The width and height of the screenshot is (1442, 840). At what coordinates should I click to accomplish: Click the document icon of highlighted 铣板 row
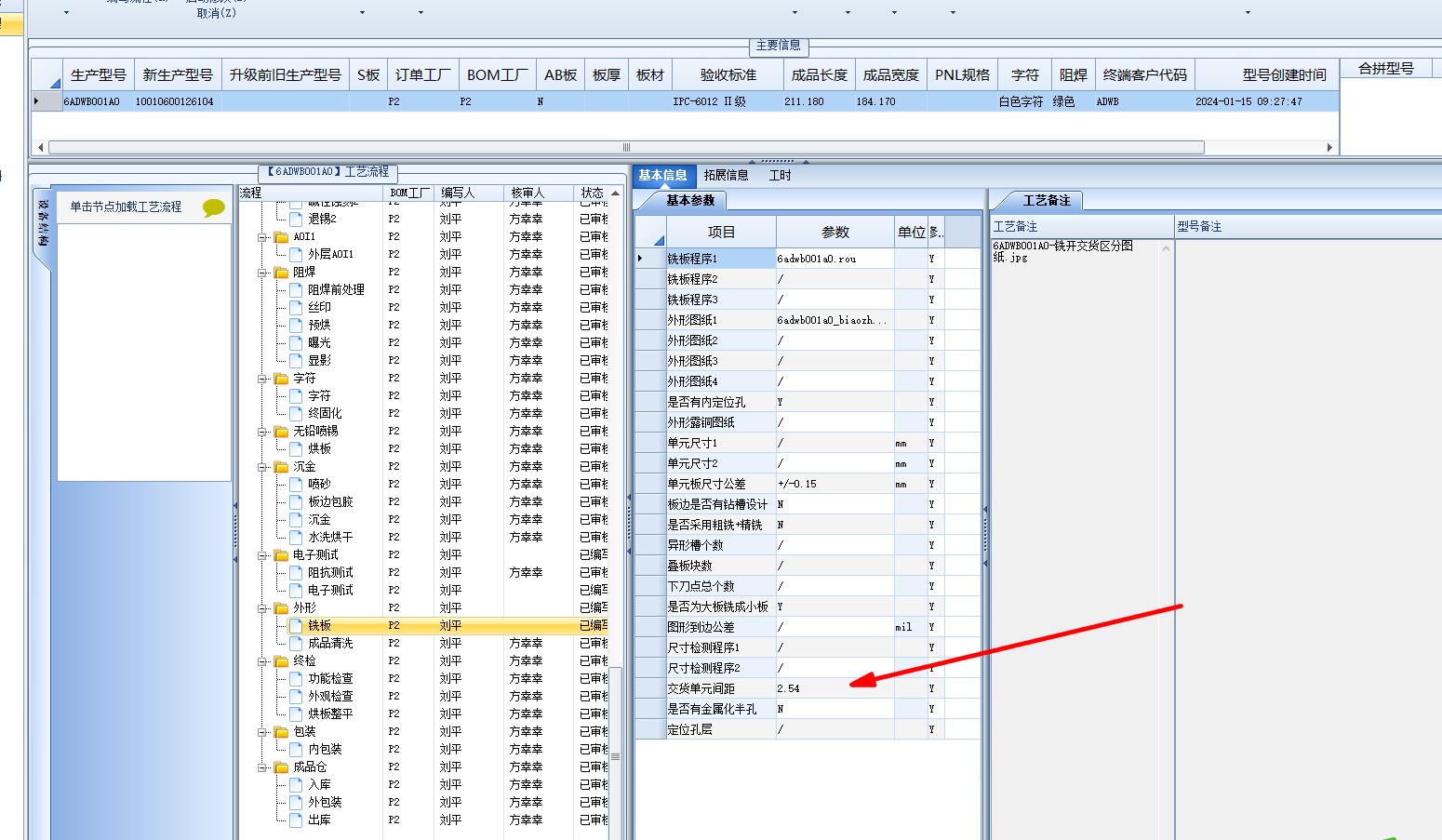[x=296, y=625]
